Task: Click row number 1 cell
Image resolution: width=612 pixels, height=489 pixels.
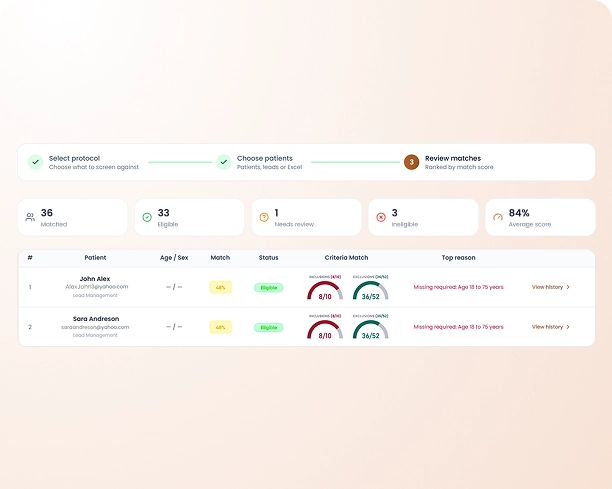Action: click(x=30, y=287)
